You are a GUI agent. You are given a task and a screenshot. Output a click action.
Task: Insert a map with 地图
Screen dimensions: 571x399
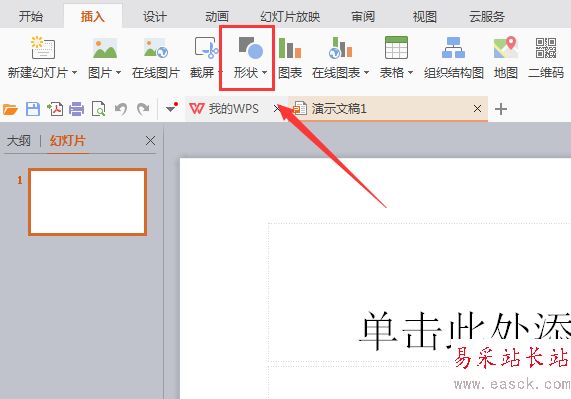(x=506, y=58)
